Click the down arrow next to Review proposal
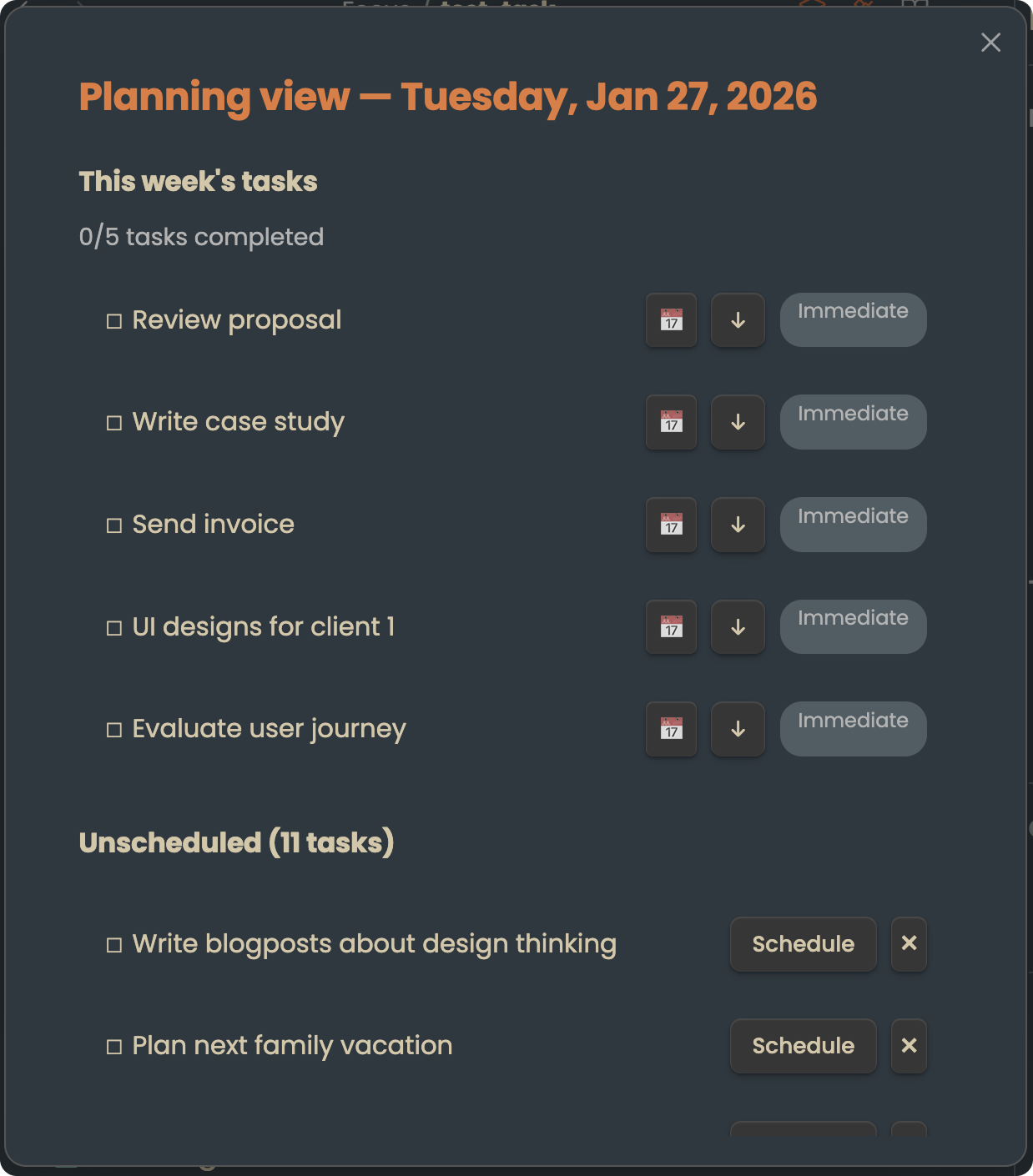This screenshot has width=1033, height=1176. 737,319
